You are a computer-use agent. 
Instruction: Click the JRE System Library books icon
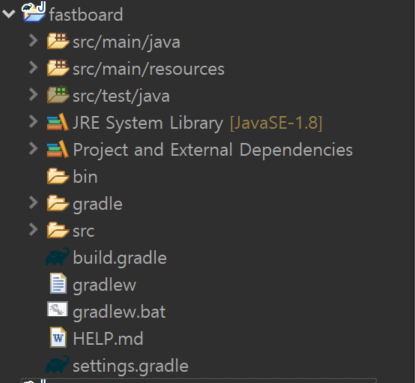pos(58,122)
